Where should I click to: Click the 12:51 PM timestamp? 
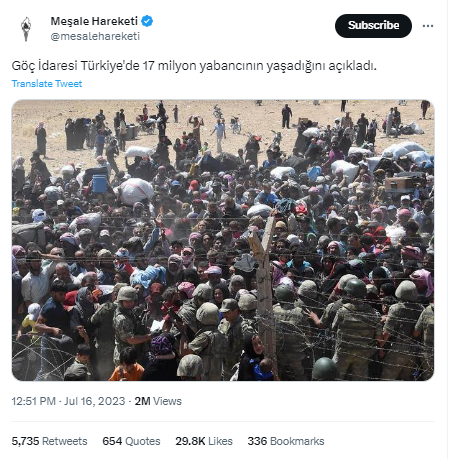click(34, 401)
